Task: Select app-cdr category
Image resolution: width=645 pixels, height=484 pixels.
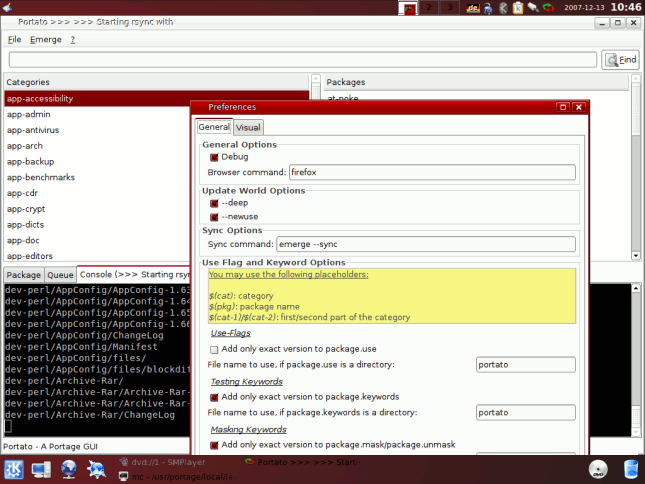Action: pyautogui.click(x=97, y=193)
